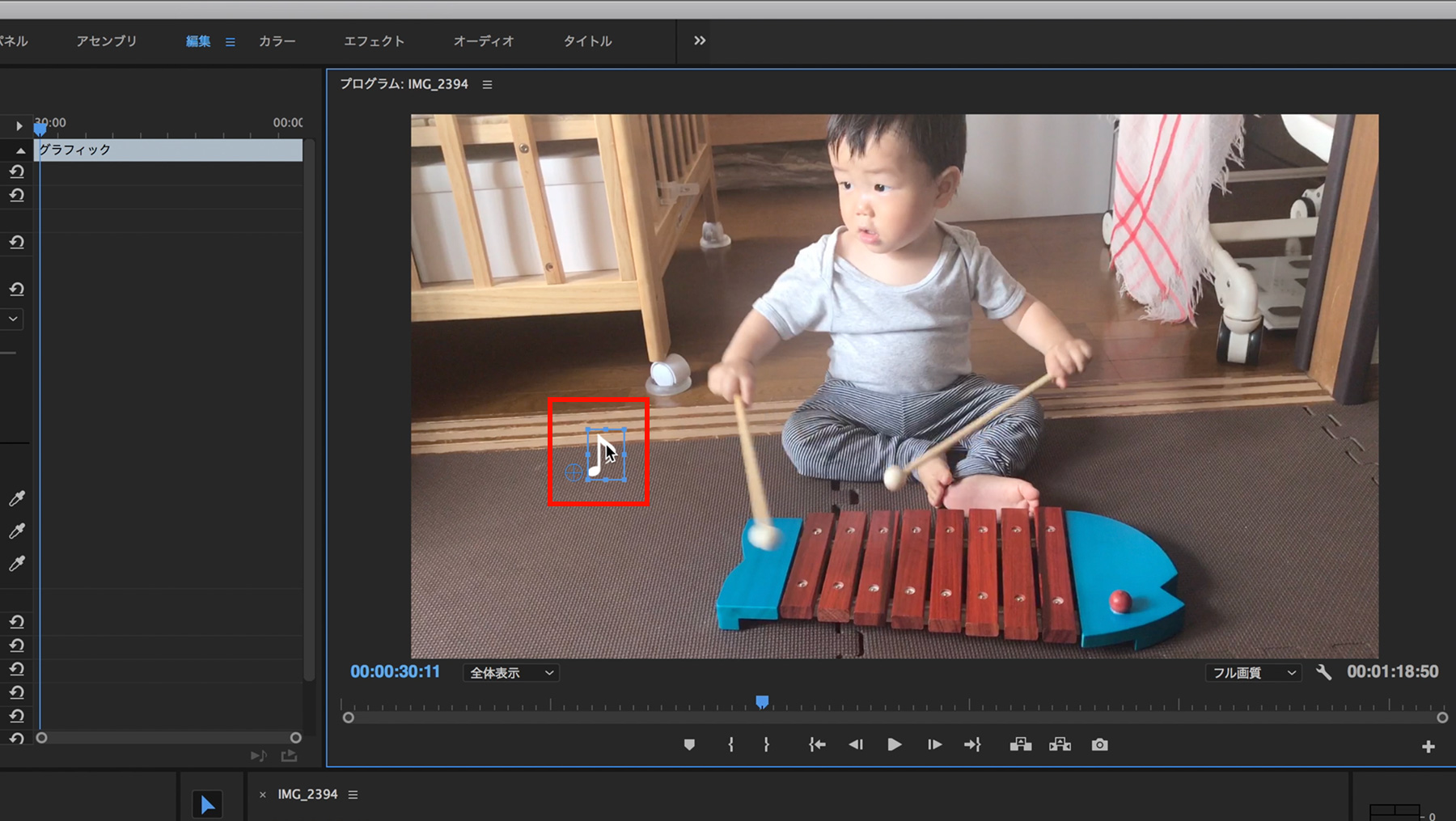The width and height of the screenshot is (1456, 821).
Task: Click the current timecode 00:00:30:11
Action: pyautogui.click(x=395, y=672)
